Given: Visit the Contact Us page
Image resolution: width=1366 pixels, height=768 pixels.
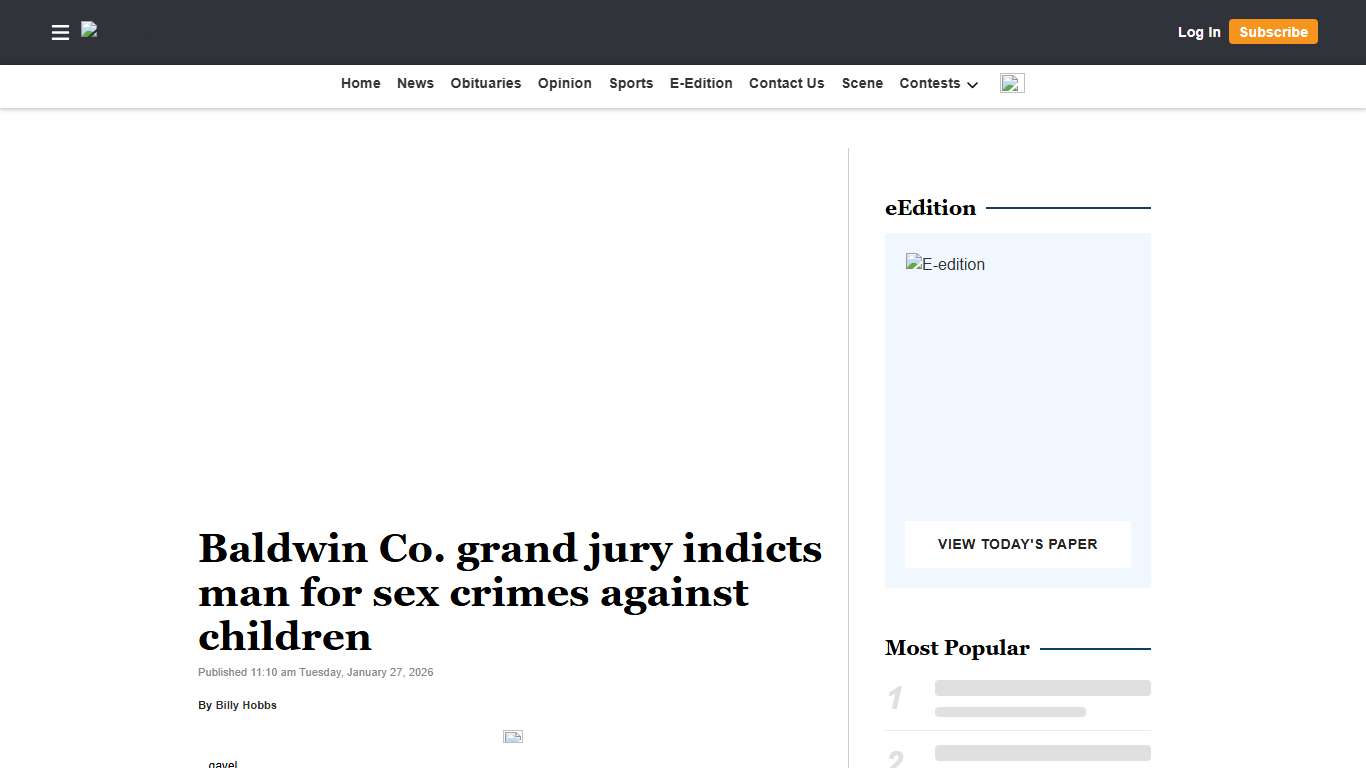Looking at the screenshot, I should point(786,83).
